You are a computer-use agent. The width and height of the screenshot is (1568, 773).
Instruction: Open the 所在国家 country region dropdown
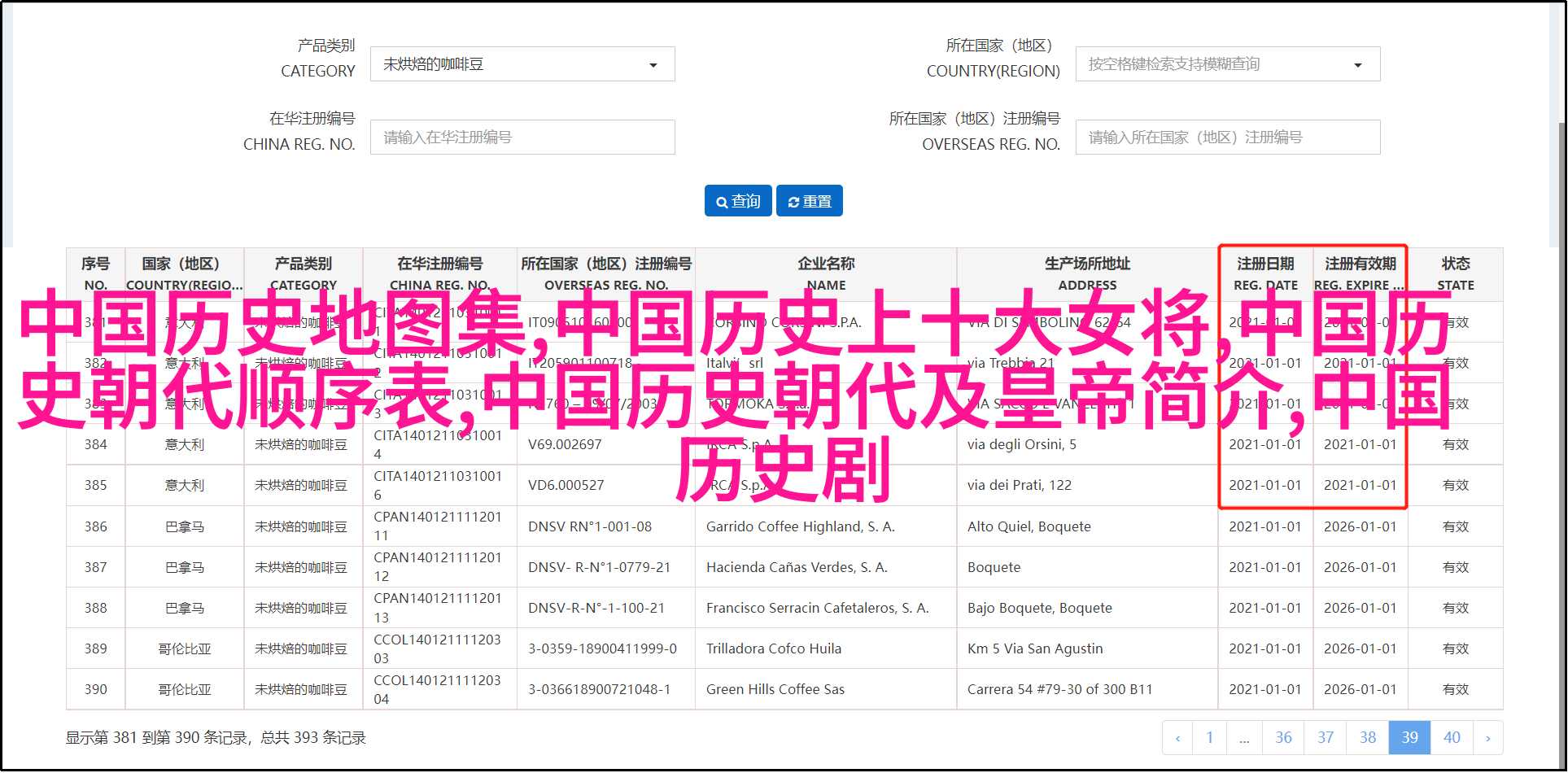[1227, 64]
